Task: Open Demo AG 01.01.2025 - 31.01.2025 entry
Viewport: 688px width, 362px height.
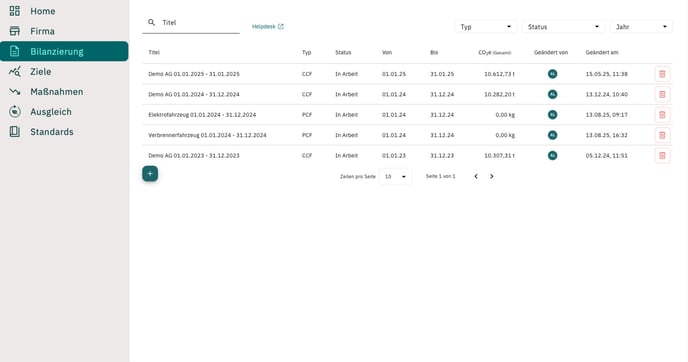Action: (x=194, y=74)
